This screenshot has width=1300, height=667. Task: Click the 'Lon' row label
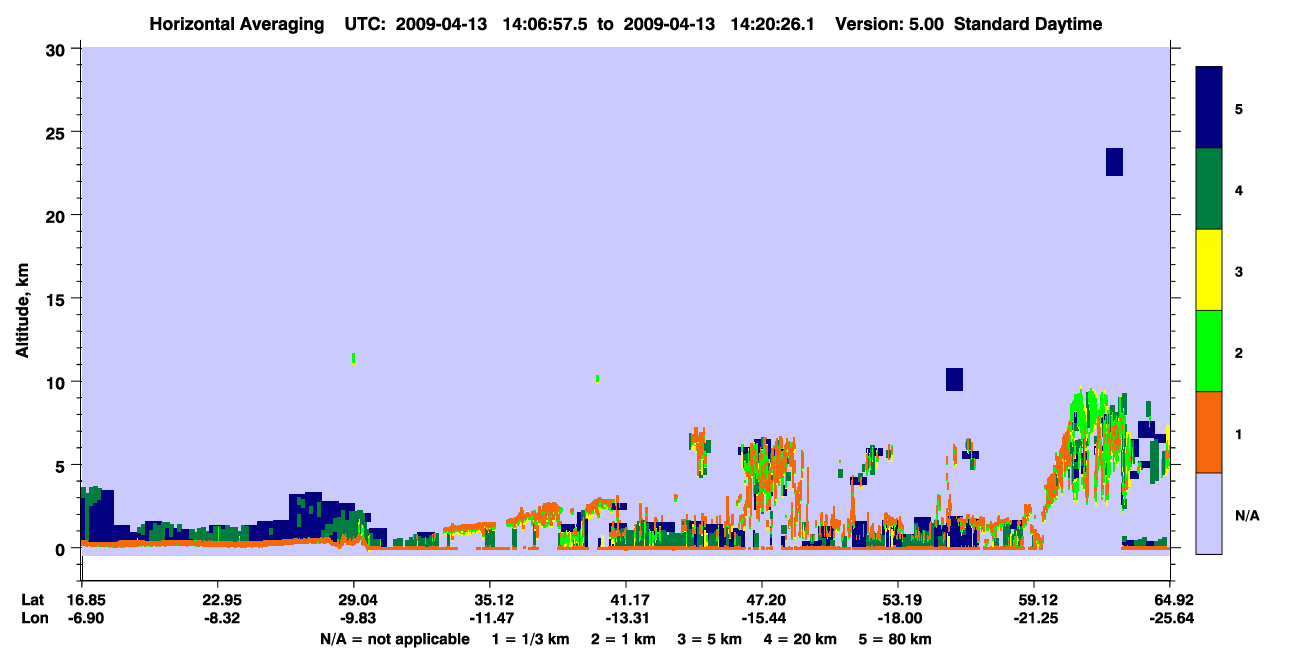33,618
